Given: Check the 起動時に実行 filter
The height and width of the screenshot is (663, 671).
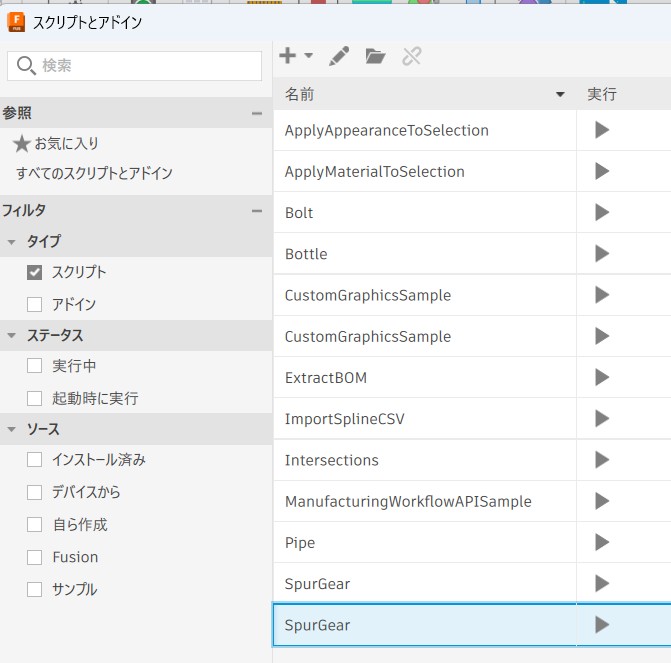Looking at the screenshot, I should coord(34,398).
